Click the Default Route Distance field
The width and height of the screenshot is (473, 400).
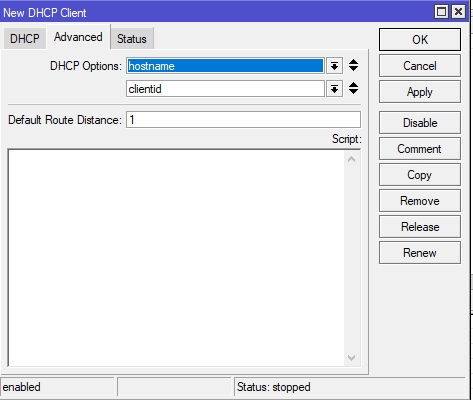pos(243,120)
